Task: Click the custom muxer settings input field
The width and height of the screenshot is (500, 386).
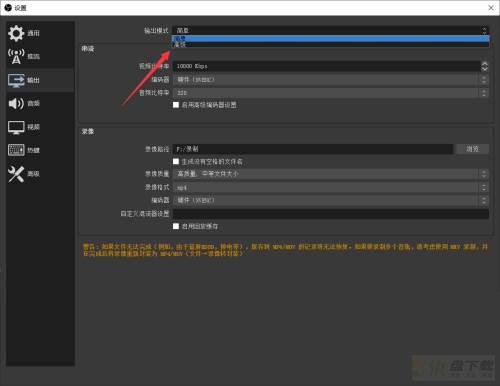Action: (x=331, y=214)
